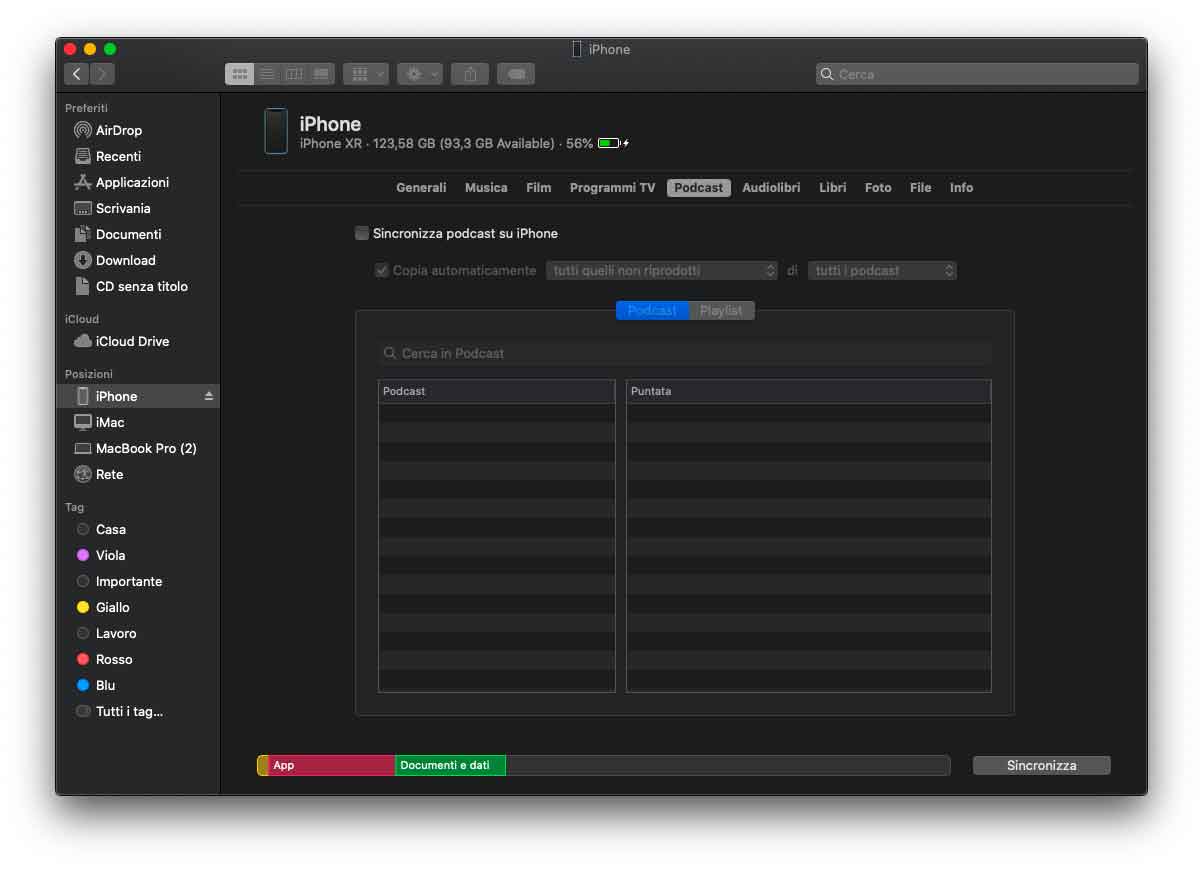
Task: Switch to the File tab
Action: [x=920, y=188]
